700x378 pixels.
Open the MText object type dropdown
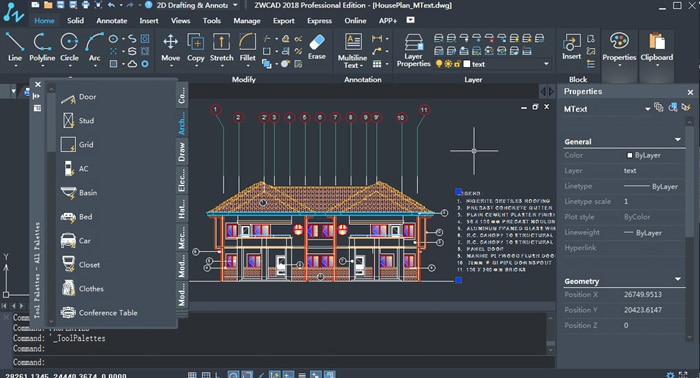[647, 109]
